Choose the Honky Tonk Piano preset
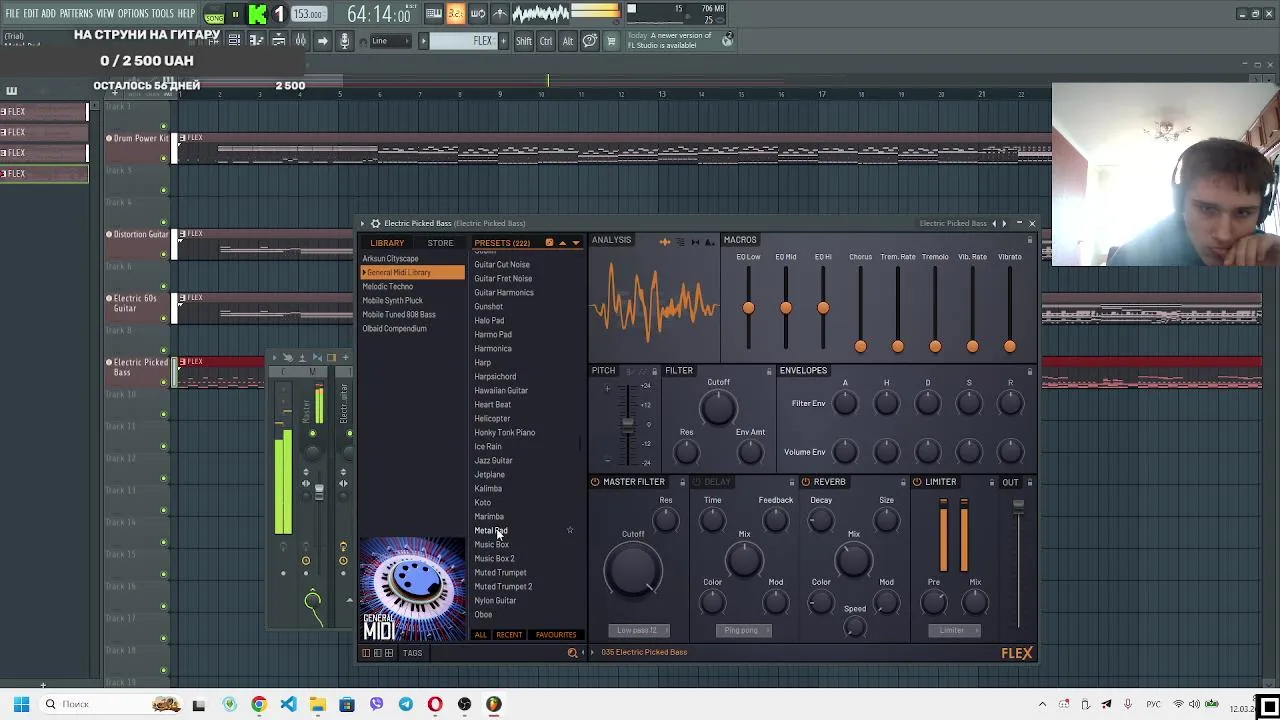Image resolution: width=1280 pixels, height=720 pixels. tap(505, 432)
